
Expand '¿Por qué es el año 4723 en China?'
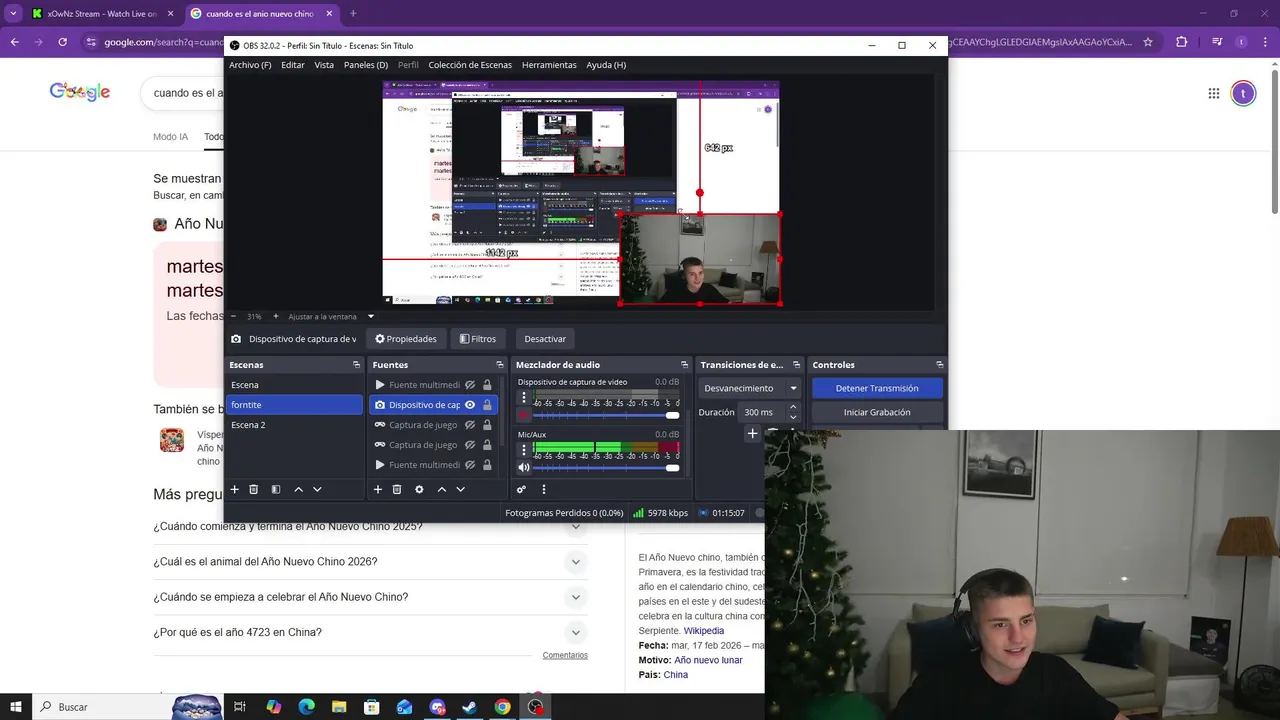click(575, 632)
